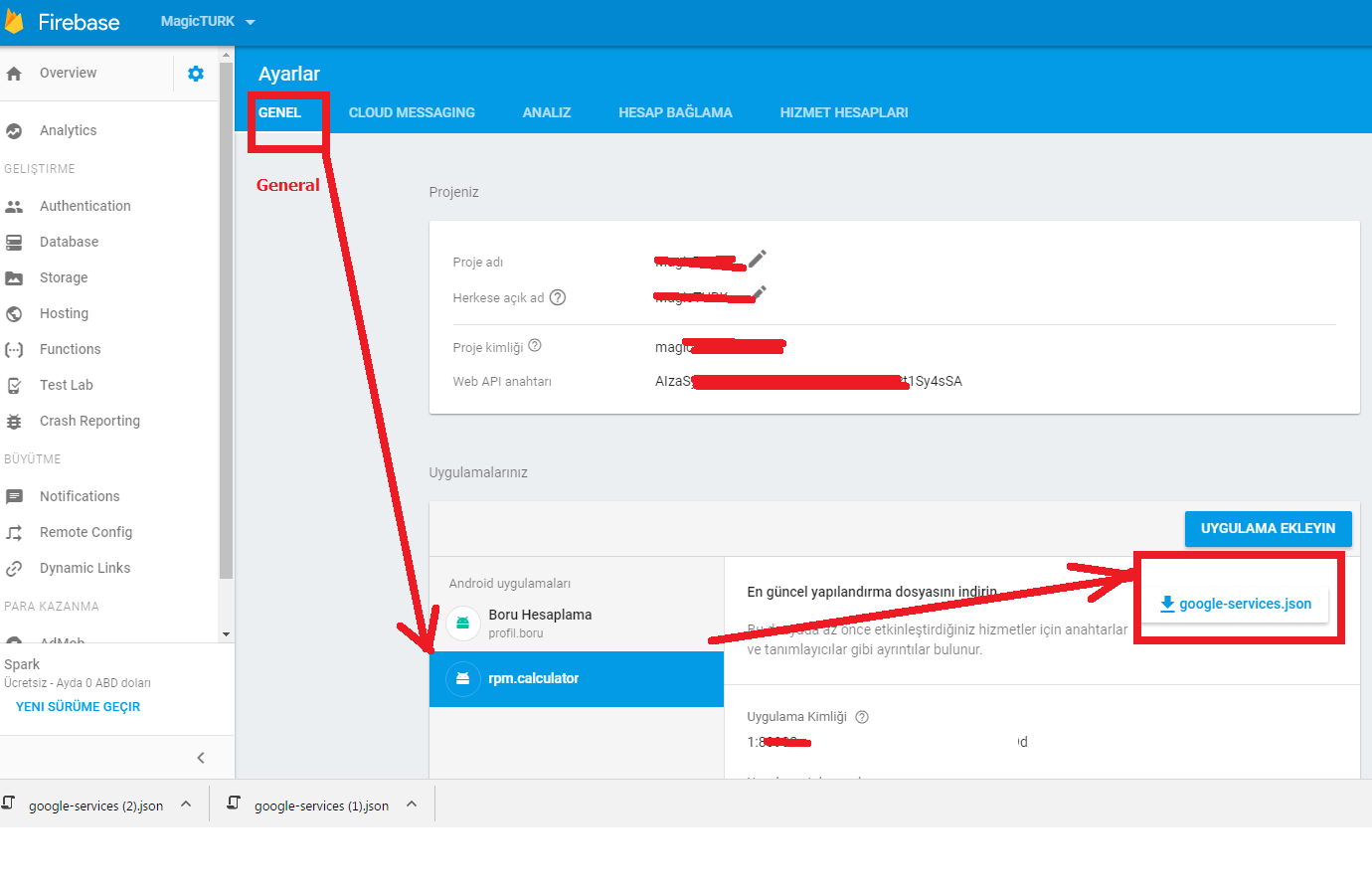This screenshot has width=1372, height=895.
Task: Show help for Herkese açık ad
Action: coord(558,297)
